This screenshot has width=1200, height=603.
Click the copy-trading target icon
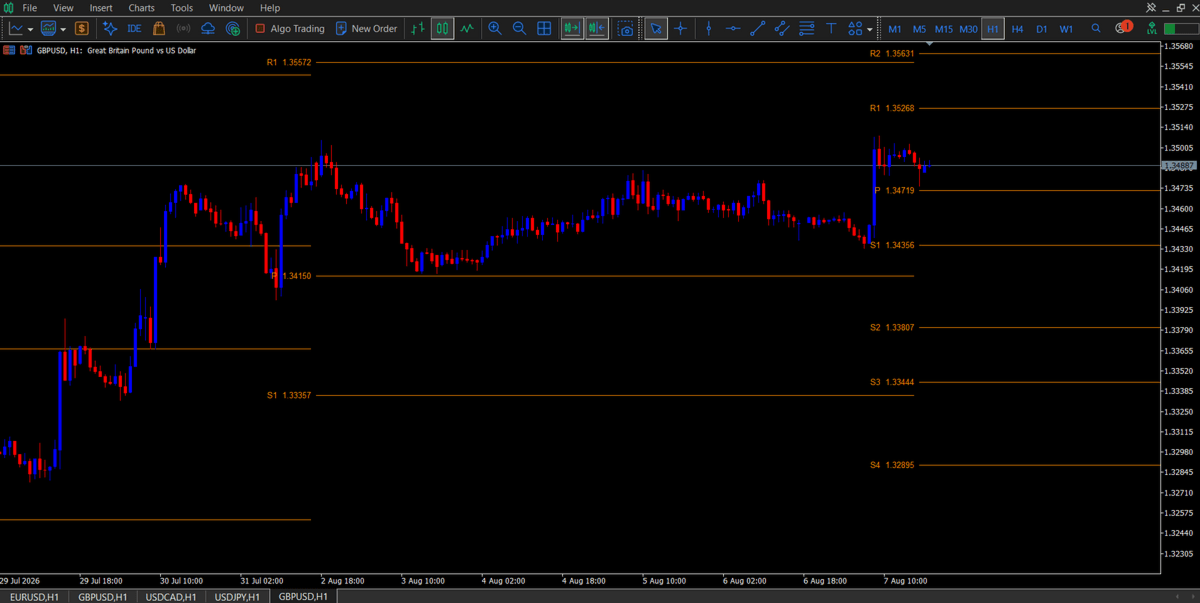[233, 29]
